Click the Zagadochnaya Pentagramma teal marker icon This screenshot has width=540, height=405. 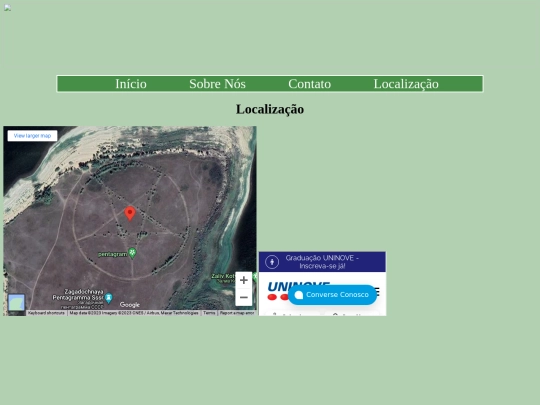tap(108, 298)
